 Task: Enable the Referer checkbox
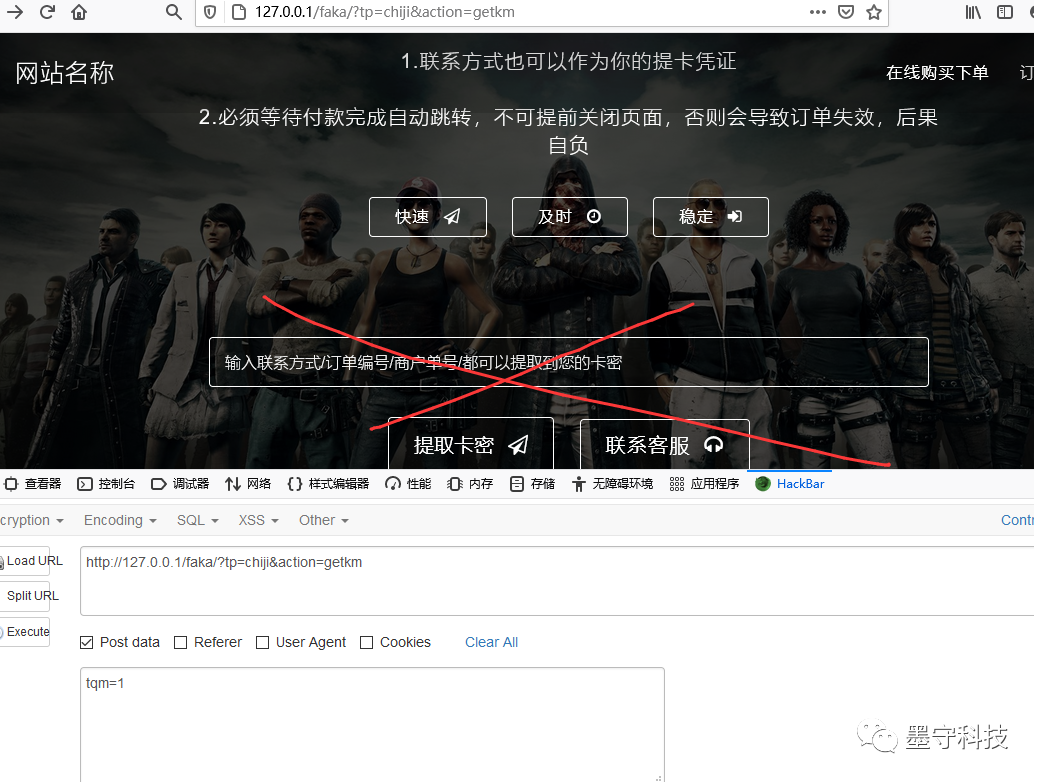[x=180, y=643]
